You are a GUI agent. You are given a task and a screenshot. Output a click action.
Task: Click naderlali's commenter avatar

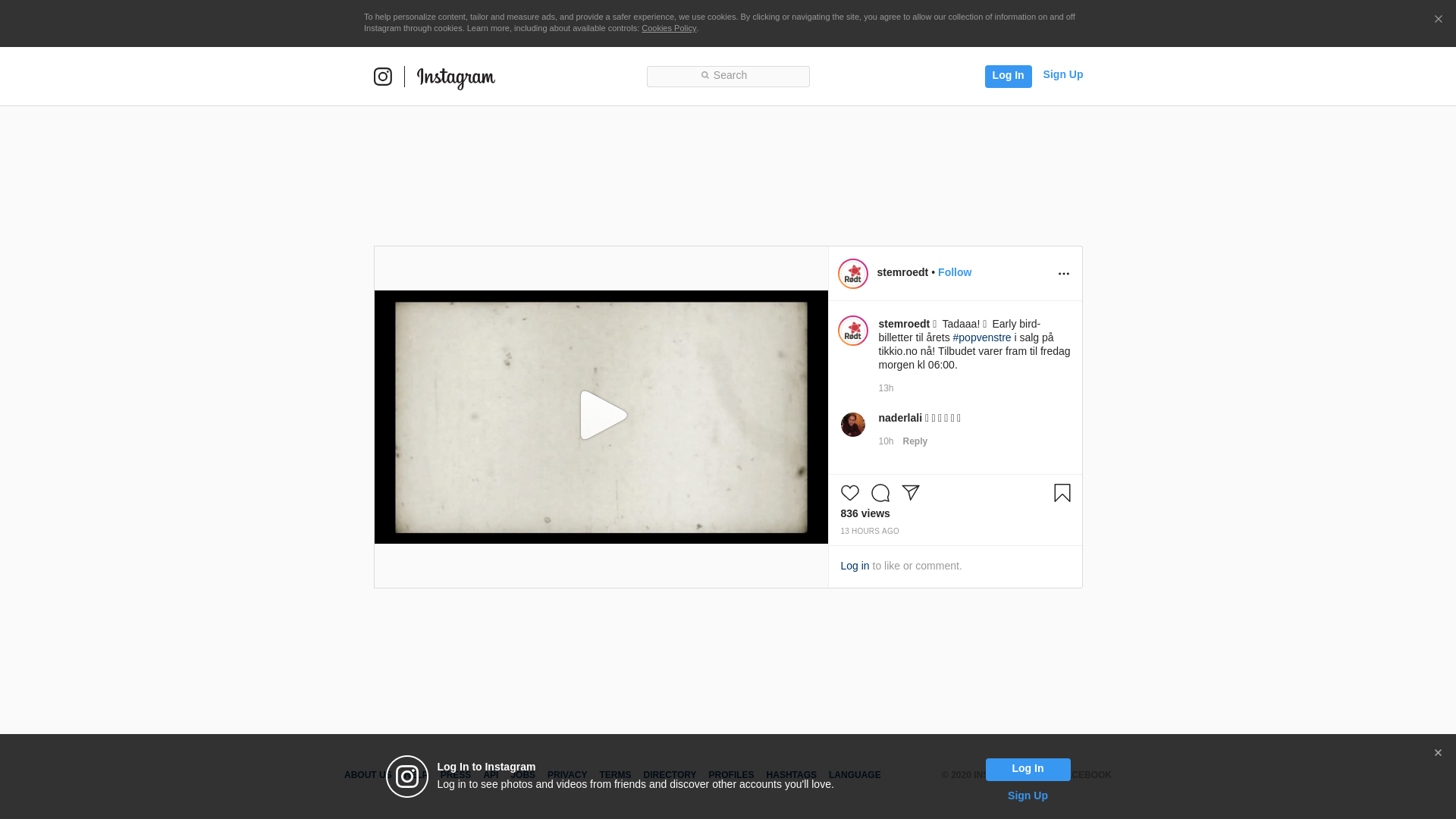(x=852, y=425)
